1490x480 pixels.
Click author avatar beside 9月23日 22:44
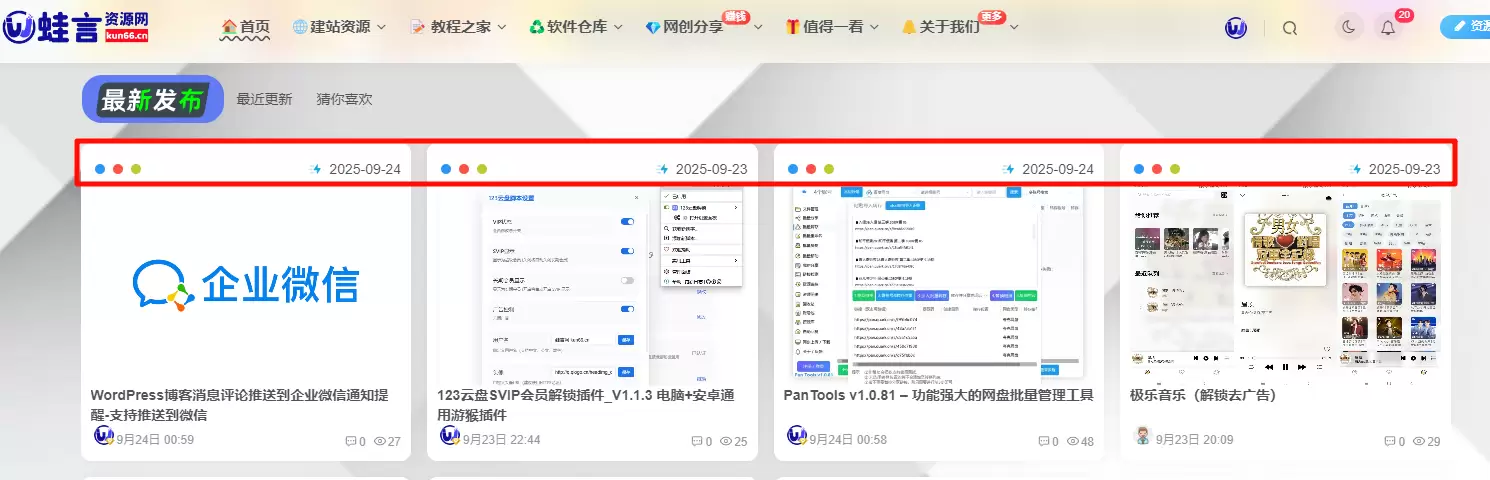click(450, 436)
